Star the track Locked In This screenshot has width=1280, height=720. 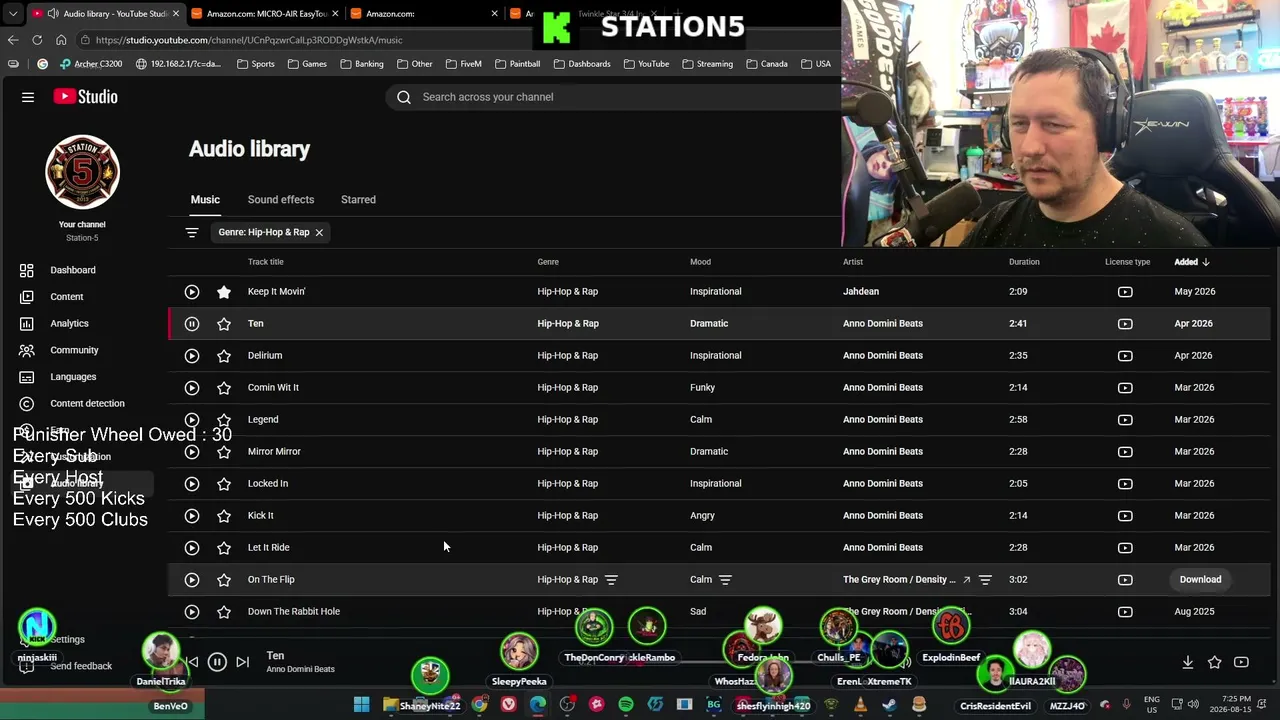coord(224,484)
